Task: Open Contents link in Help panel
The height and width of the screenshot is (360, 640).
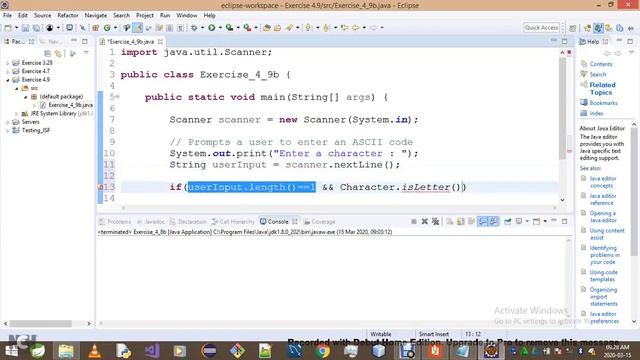Action: click(x=600, y=64)
